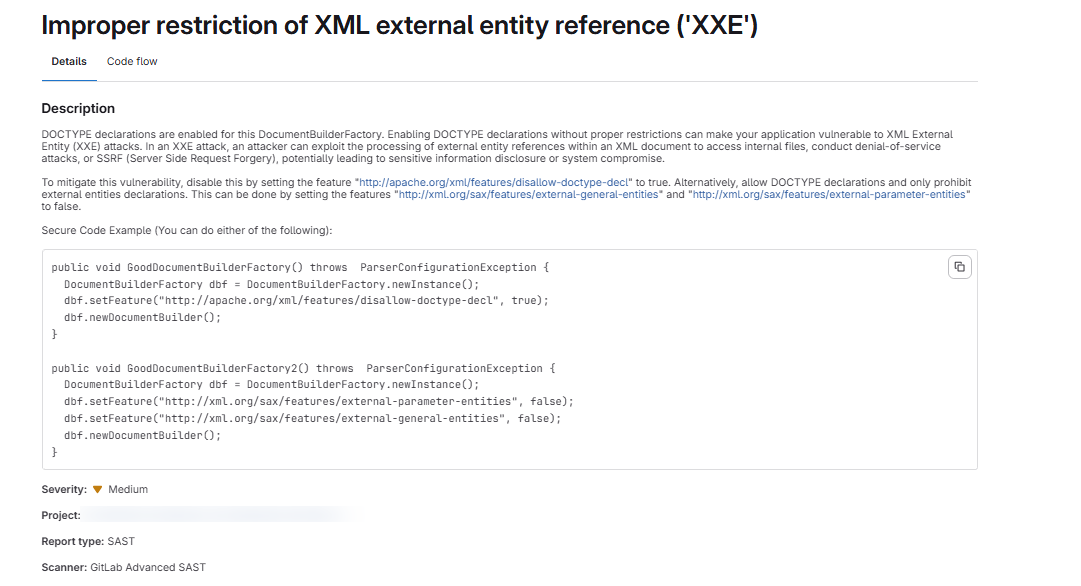Screen dimensions: 1081x586
Task: Click the GoodDocumentBuilderFactory2() method signature line
Action: pyautogui.click(x=303, y=368)
